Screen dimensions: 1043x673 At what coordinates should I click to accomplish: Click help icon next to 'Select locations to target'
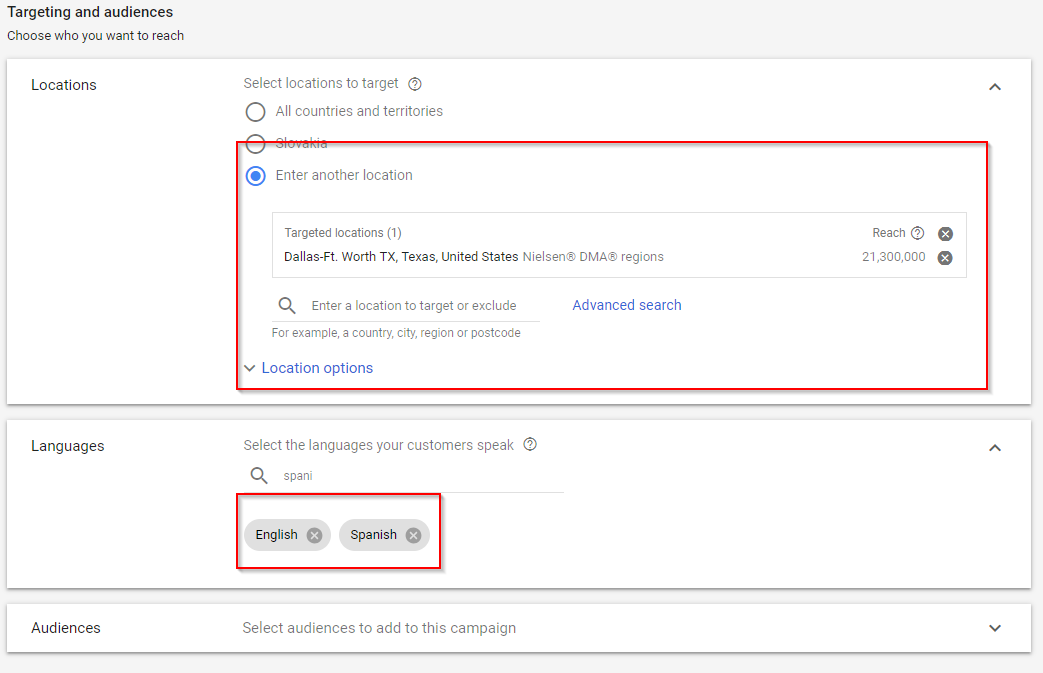tap(415, 84)
